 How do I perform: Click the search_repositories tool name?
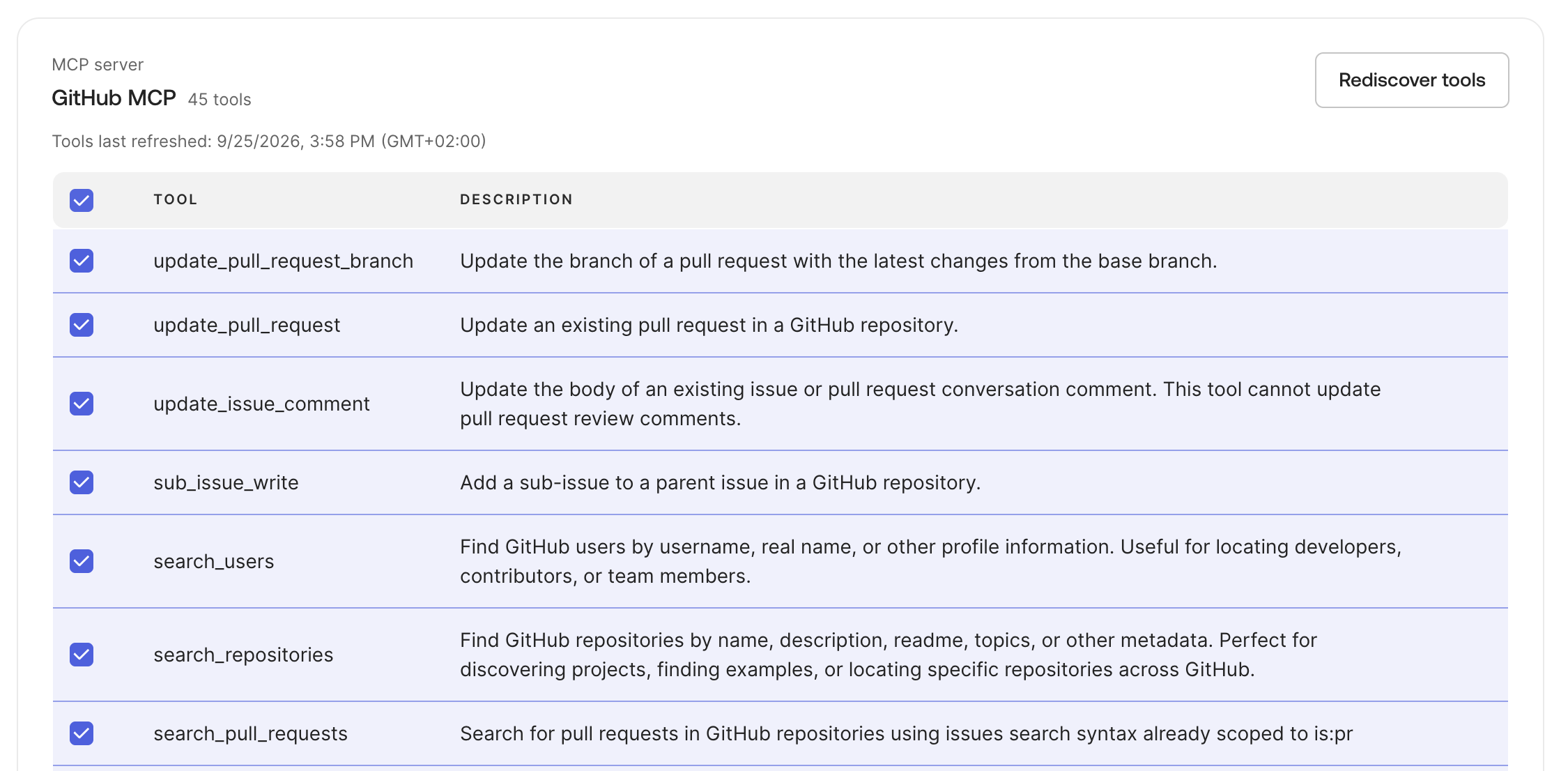pos(243,655)
